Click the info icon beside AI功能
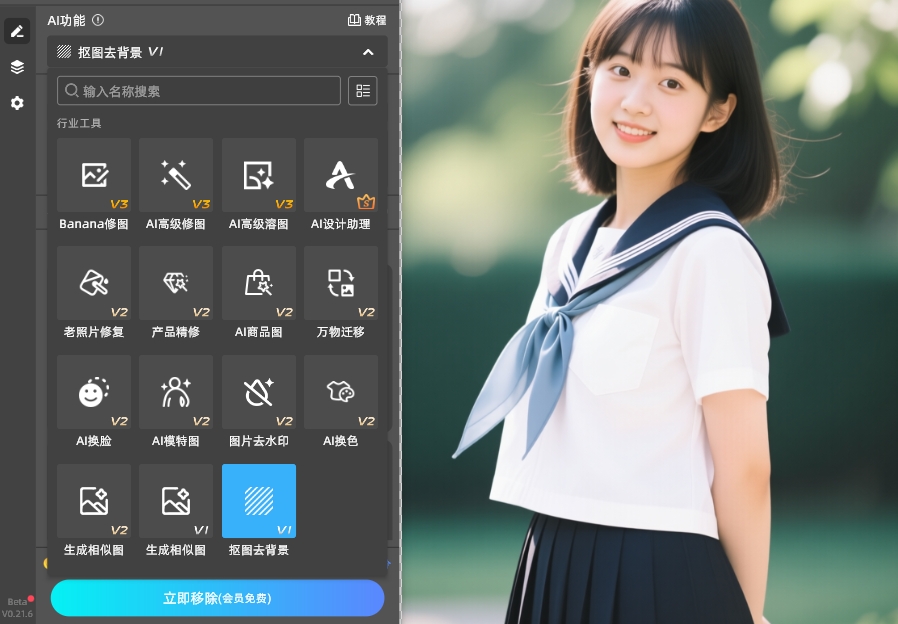 click(x=96, y=18)
